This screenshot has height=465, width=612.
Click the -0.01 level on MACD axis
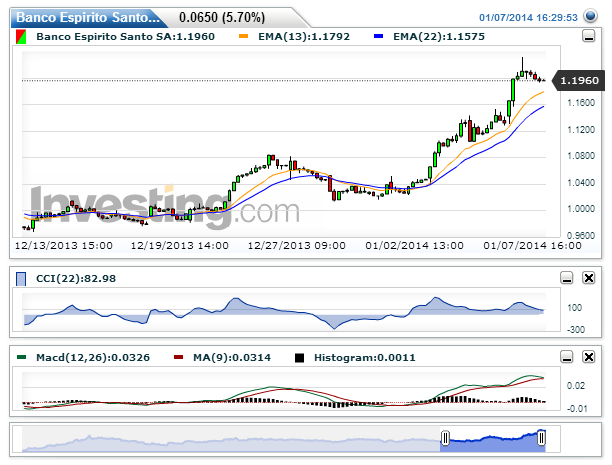577,408
